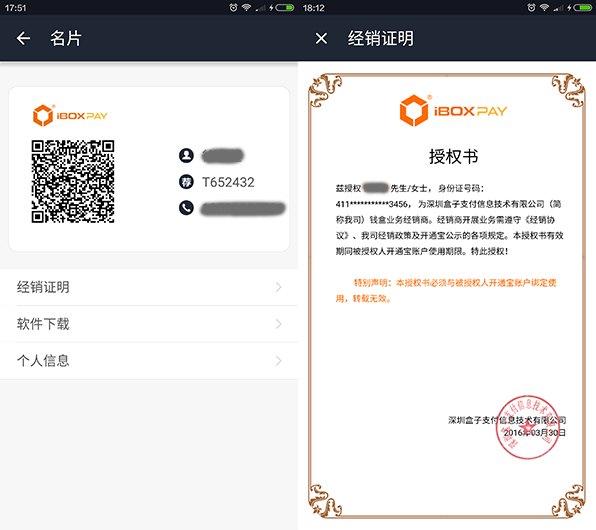Expand chevron on 个人信息 row

[x=279, y=360]
